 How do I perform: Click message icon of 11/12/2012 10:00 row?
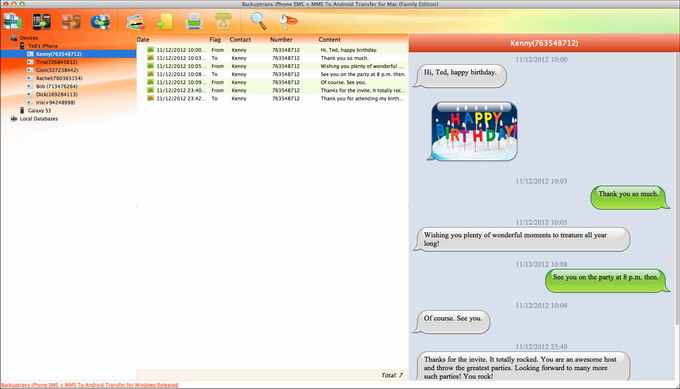pos(150,50)
